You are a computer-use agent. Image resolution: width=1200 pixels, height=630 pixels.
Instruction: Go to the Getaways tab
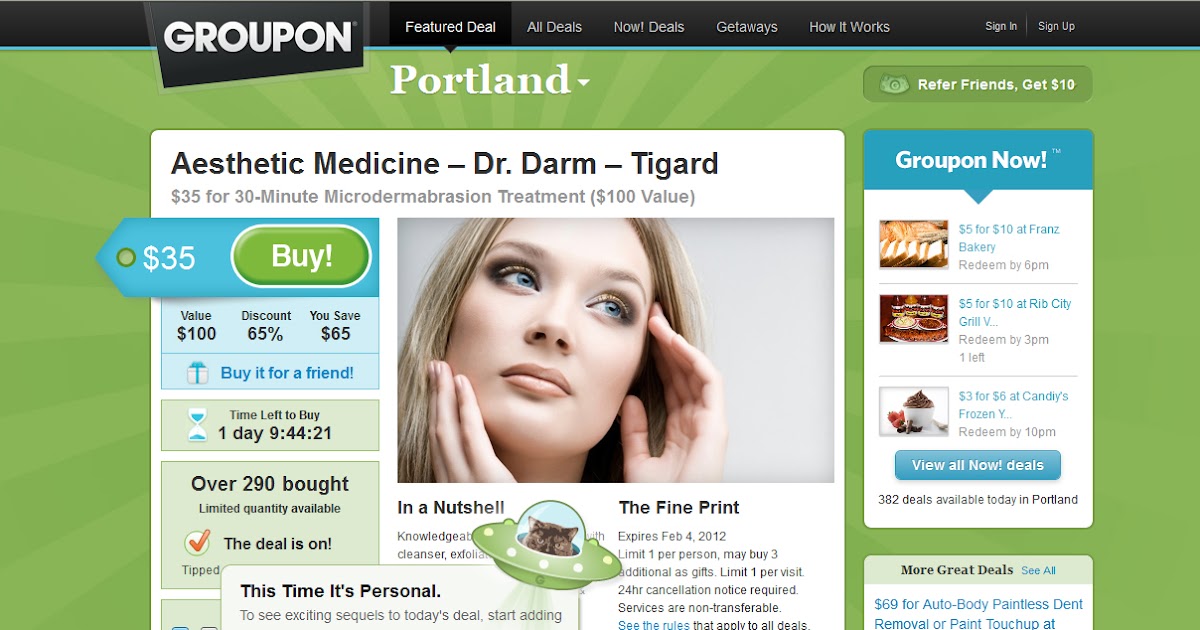[747, 27]
